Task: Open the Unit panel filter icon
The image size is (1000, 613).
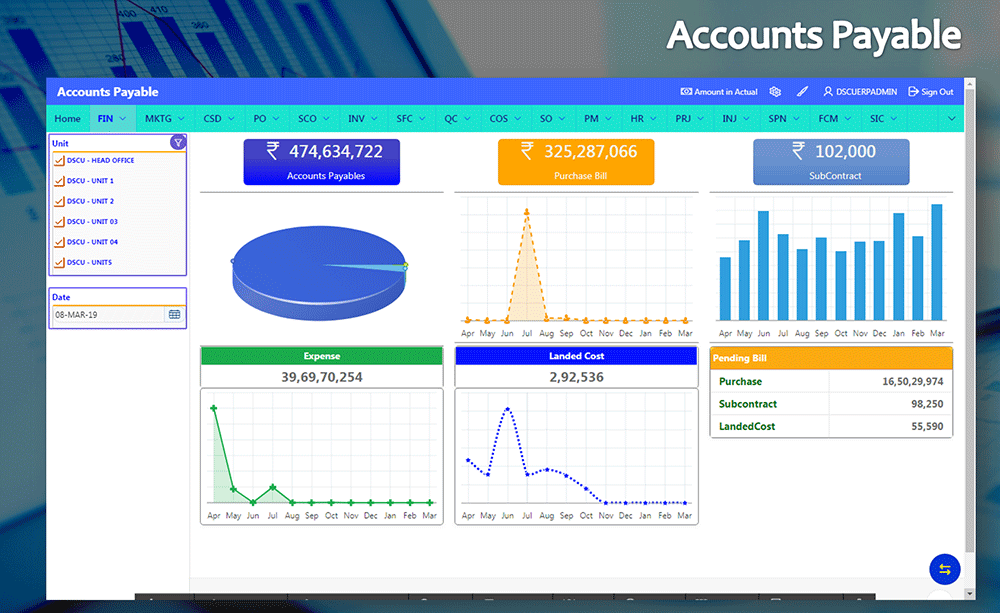Action: pos(179,143)
